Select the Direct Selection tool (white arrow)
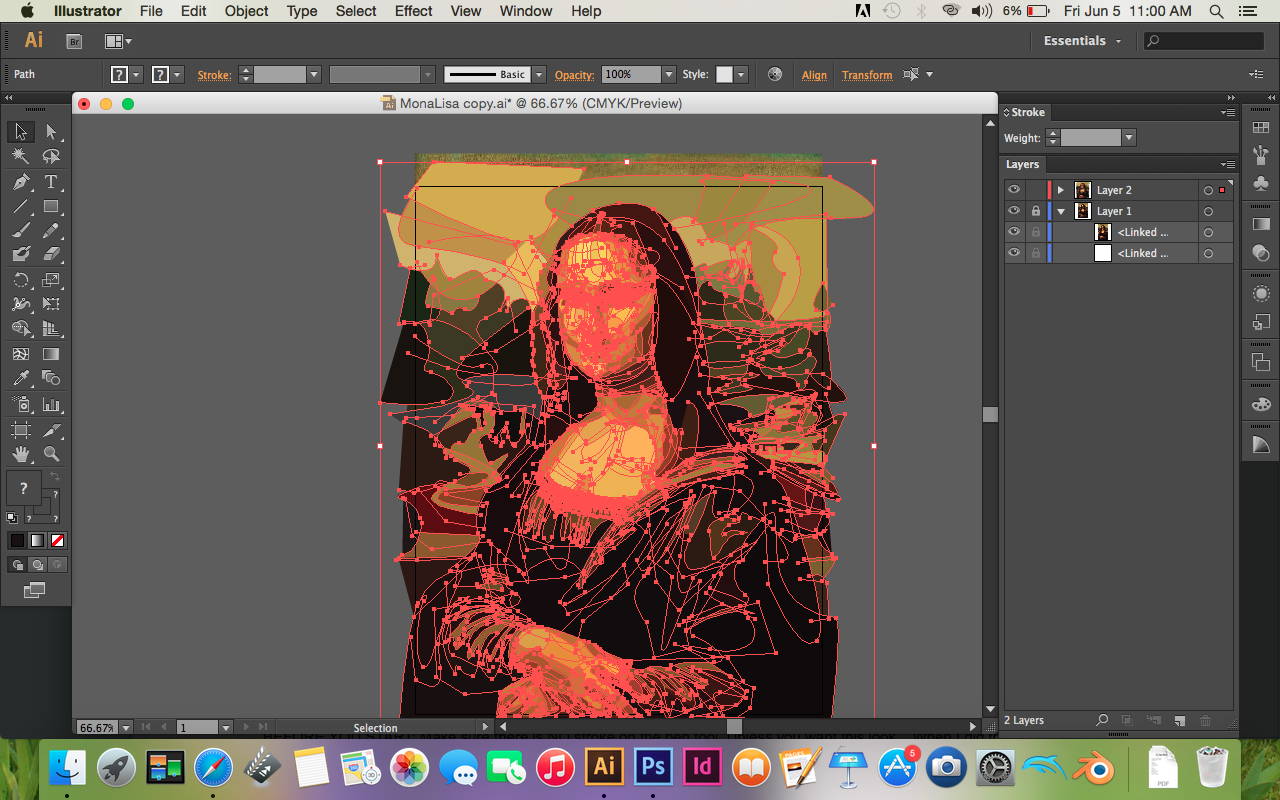This screenshot has width=1280, height=800. pos(51,132)
